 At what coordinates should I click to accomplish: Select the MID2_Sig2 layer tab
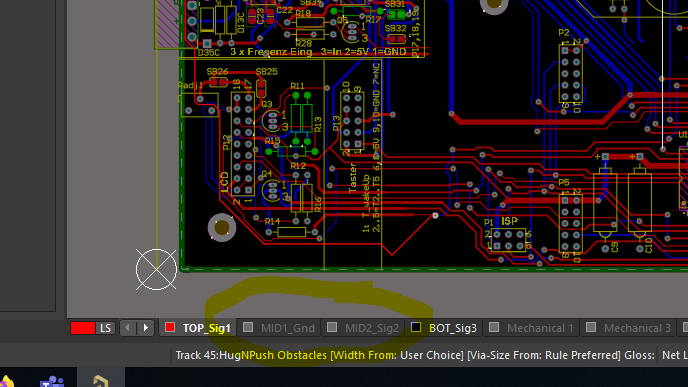tap(363, 328)
